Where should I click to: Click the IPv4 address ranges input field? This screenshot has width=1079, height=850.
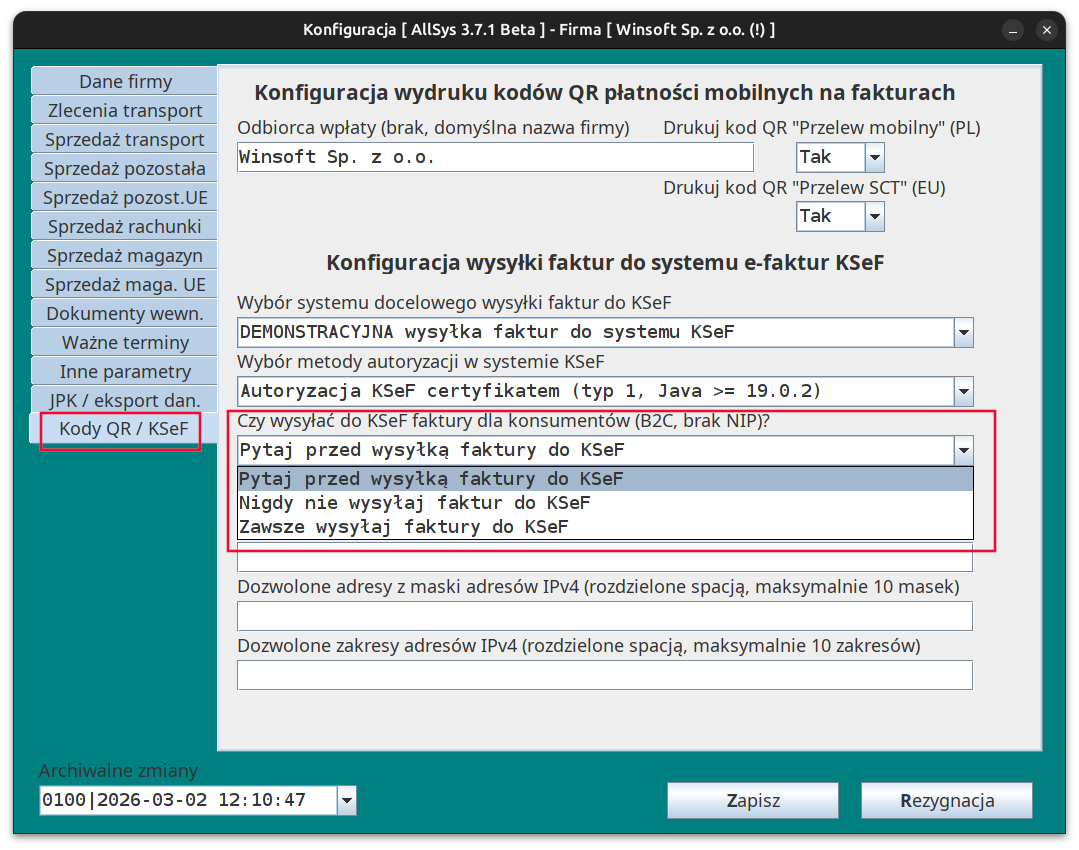[x=604, y=675]
